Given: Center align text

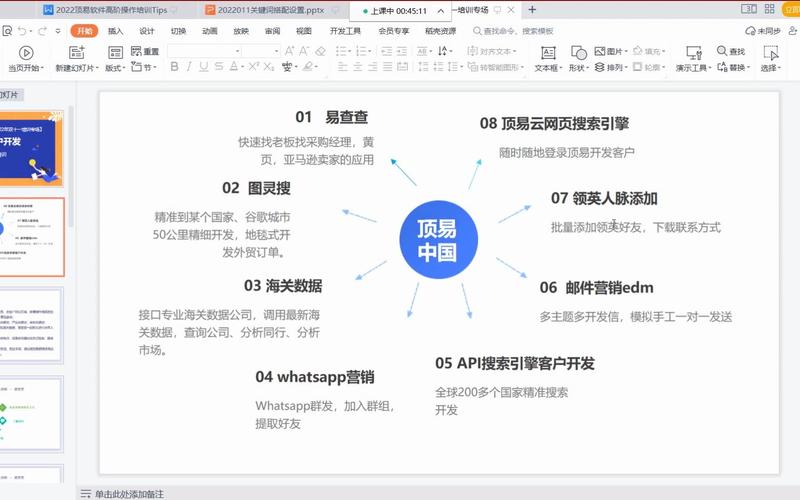Looking at the screenshot, I should click(358, 67).
